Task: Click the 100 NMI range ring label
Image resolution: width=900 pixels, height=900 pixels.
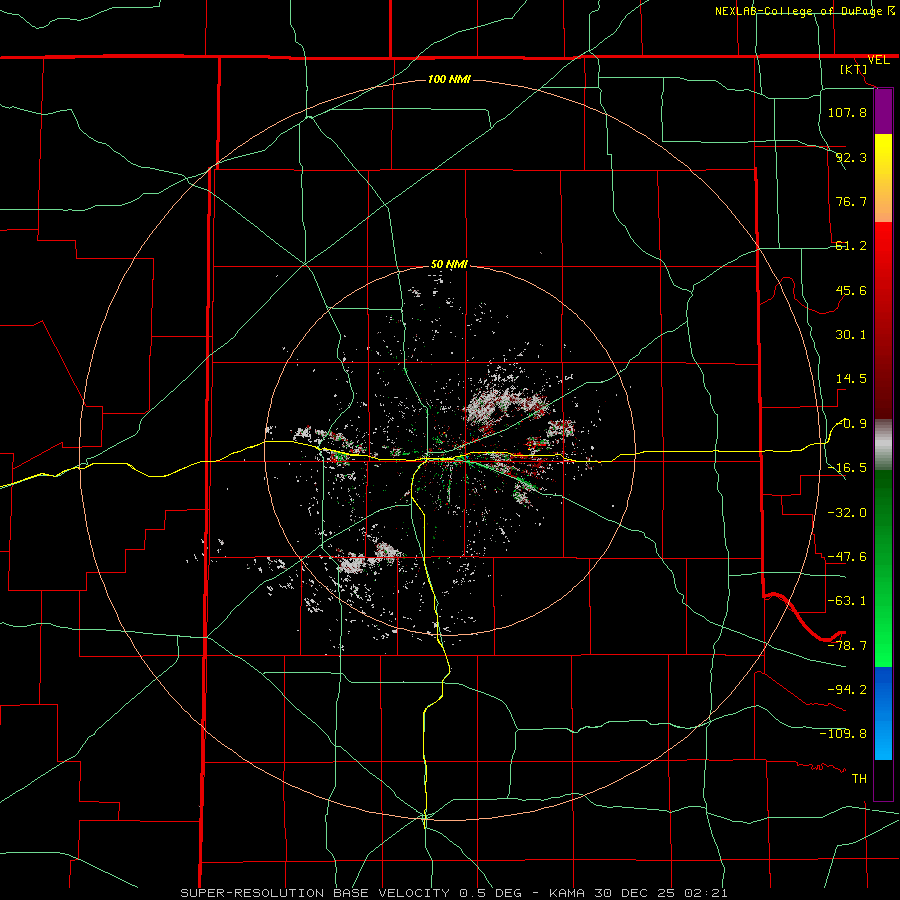Action: tap(449, 79)
